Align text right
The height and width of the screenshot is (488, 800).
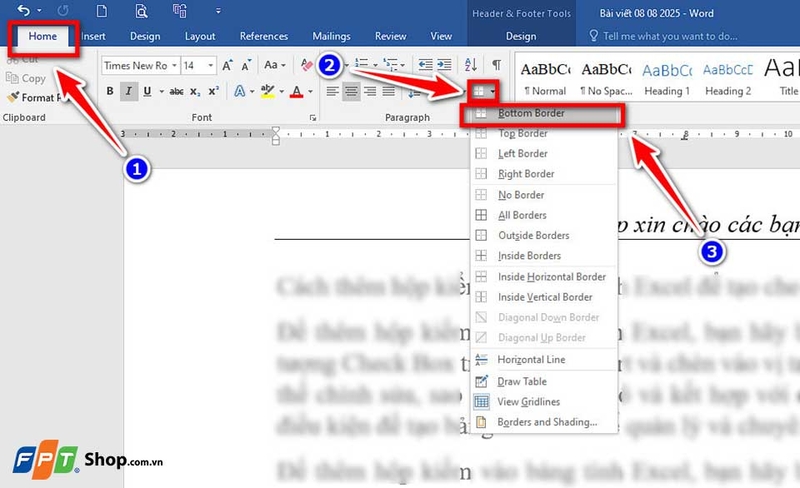(x=370, y=91)
